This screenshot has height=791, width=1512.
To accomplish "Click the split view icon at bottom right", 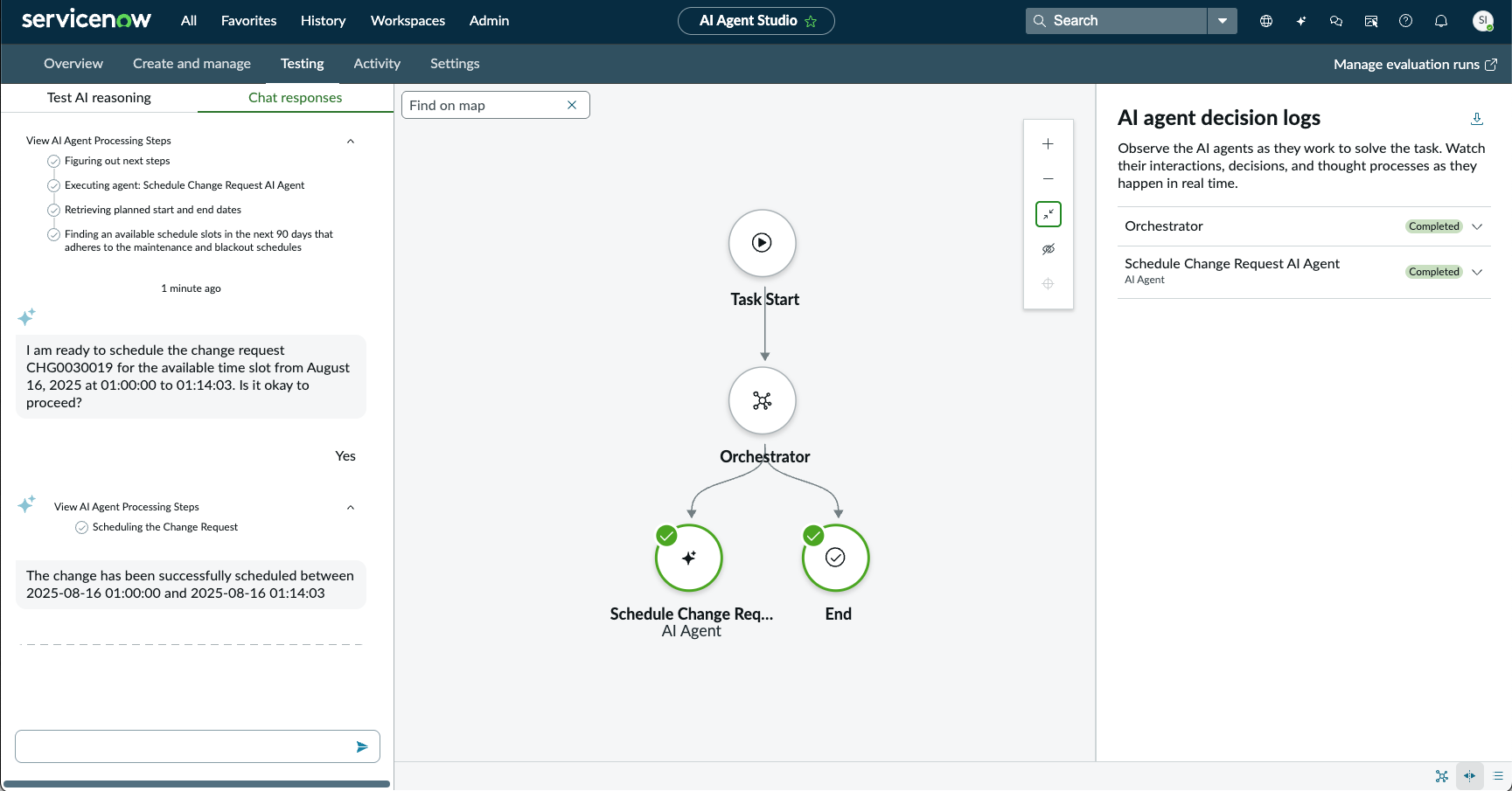I will [x=1470, y=776].
